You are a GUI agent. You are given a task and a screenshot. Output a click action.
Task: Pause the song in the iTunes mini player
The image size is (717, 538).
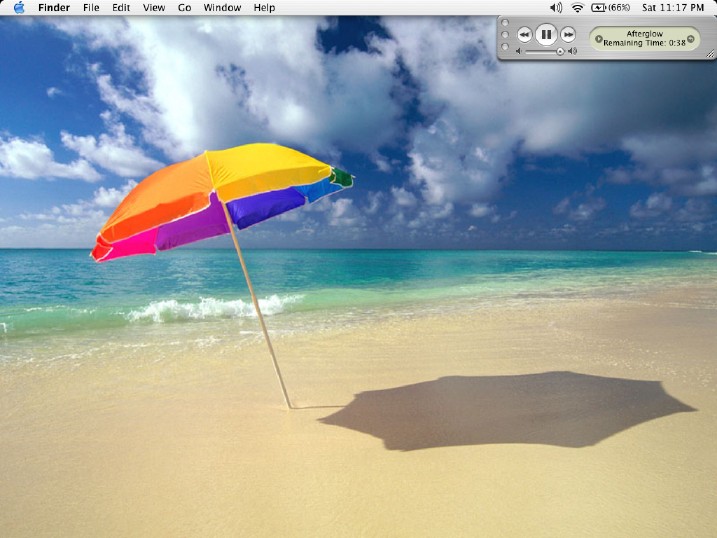546,34
